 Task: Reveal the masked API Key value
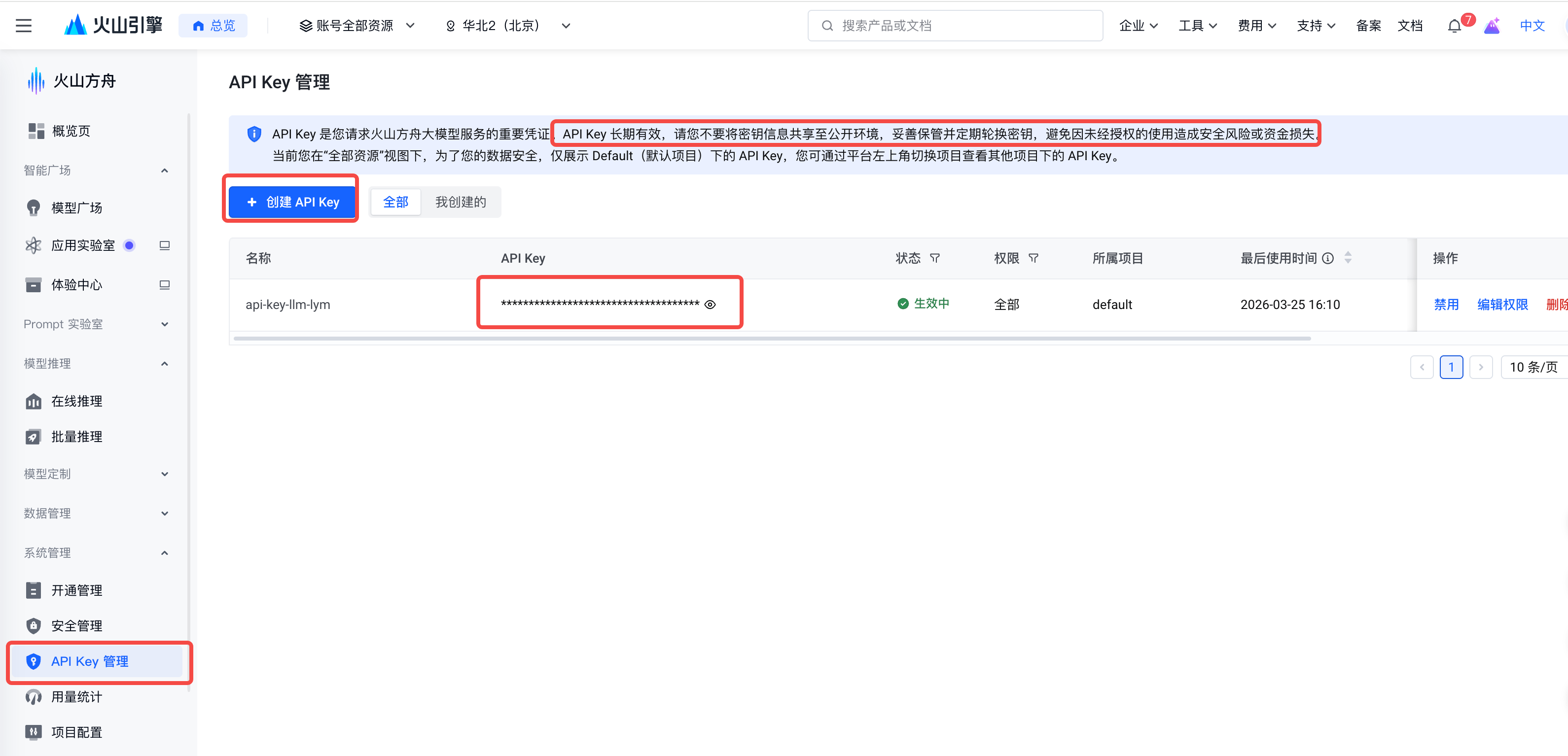point(711,304)
